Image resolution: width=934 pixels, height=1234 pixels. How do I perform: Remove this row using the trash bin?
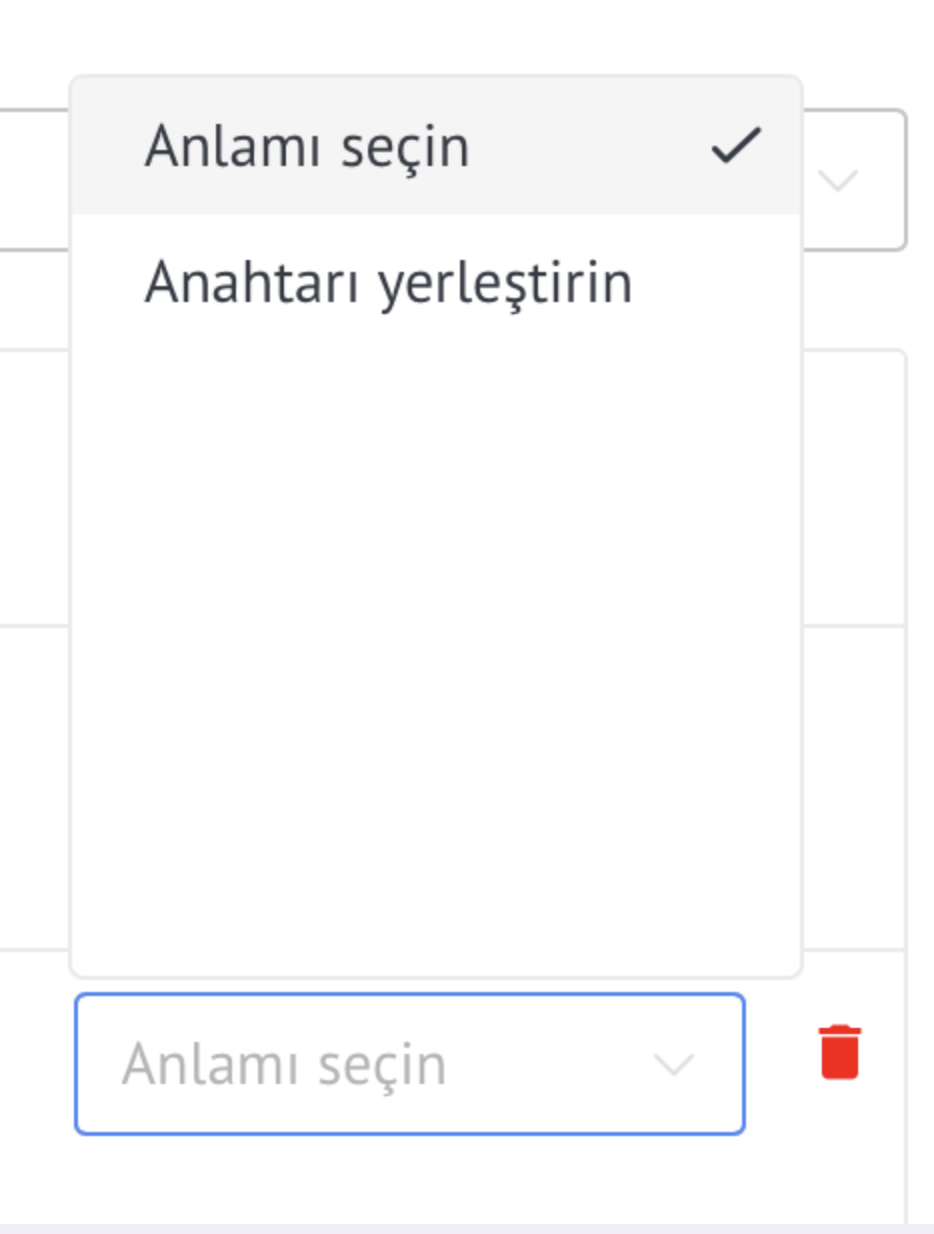pos(840,1052)
